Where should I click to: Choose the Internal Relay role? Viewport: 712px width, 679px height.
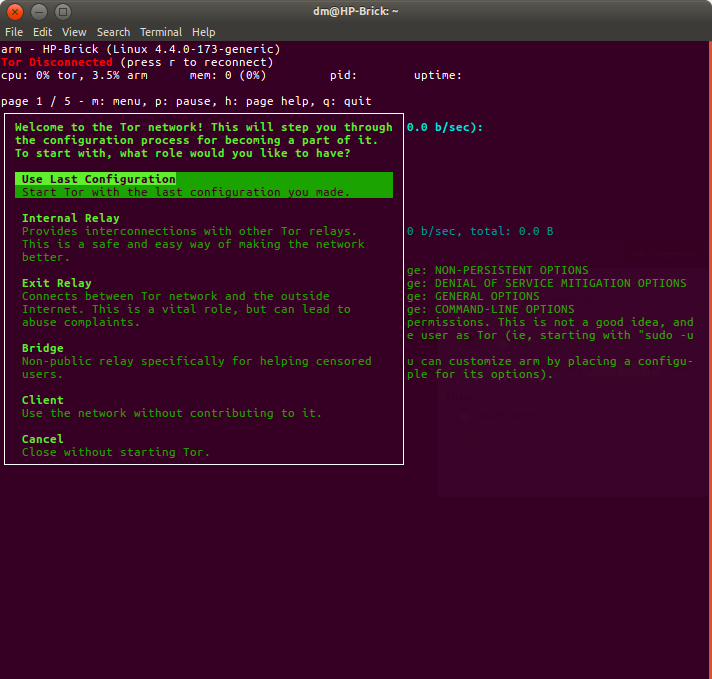[x=70, y=218]
